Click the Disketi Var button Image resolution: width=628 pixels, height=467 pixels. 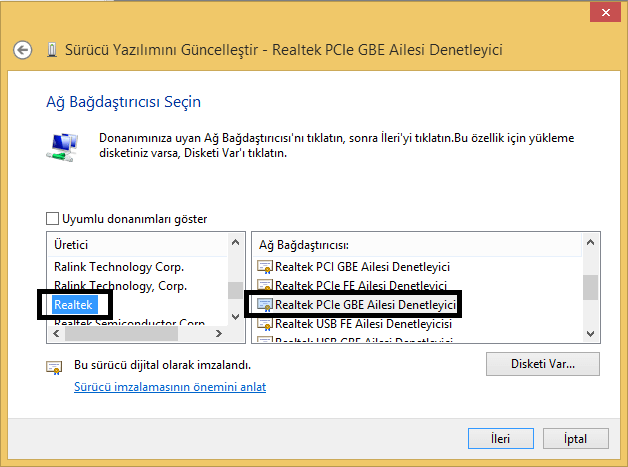pos(543,363)
